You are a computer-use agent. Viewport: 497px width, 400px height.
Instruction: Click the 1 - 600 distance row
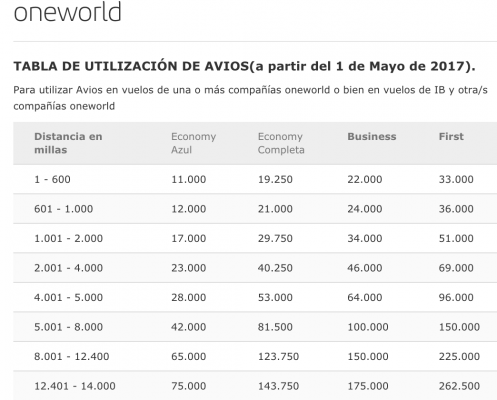pyautogui.click(x=255, y=179)
